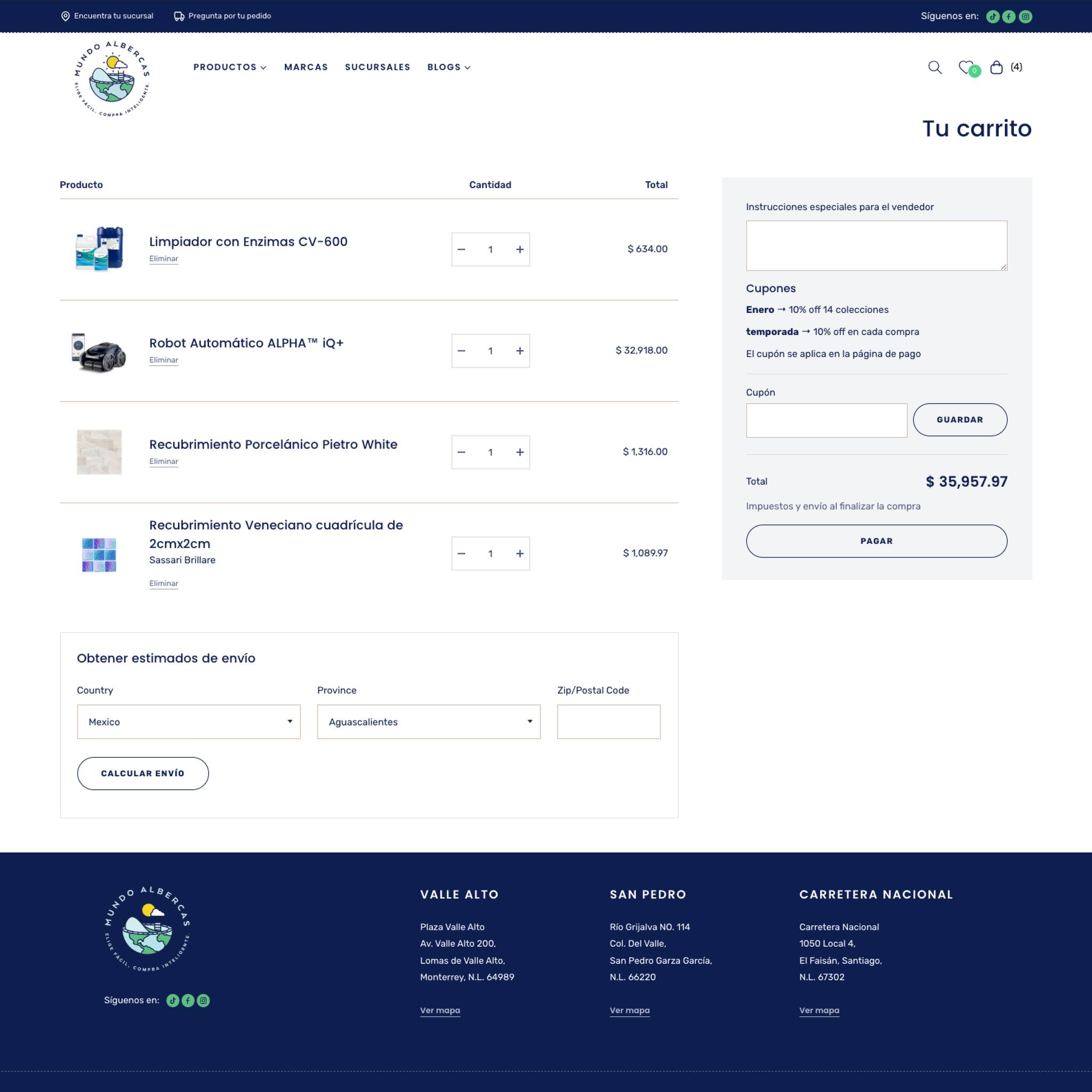Open the Country dropdown showing Mexico
Image resolution: width=1092 pixels, height=1092 pixels.
189,722
